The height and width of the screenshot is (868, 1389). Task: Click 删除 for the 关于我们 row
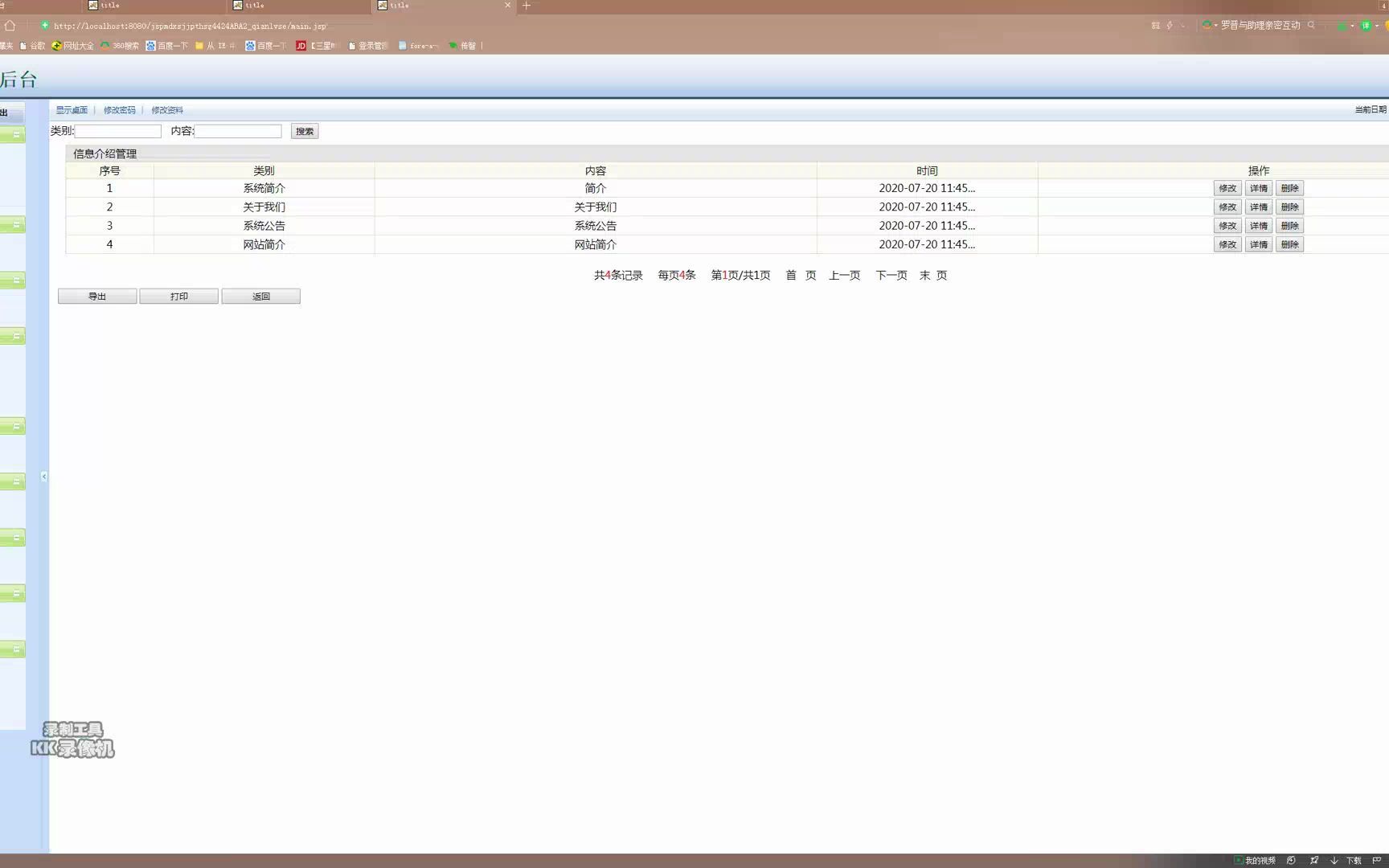(1290, 207)
